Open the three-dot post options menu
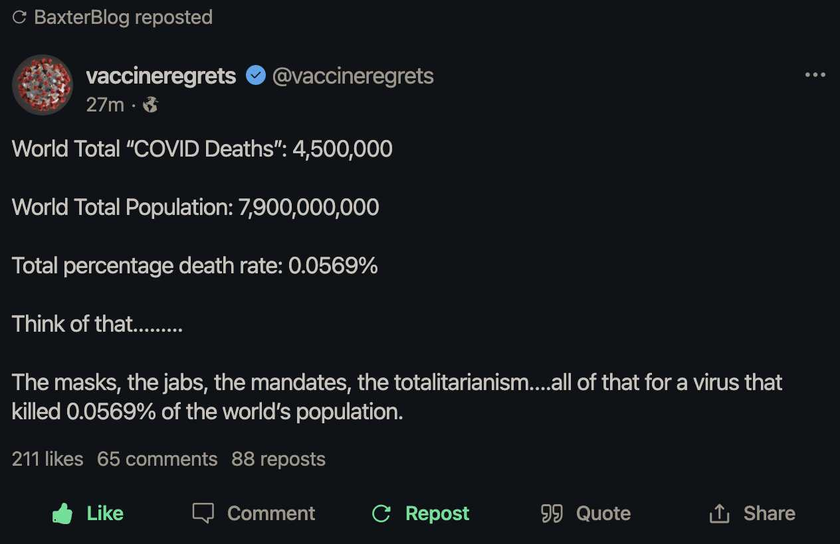The image size is (840, 544). click(x=815, y=75)
